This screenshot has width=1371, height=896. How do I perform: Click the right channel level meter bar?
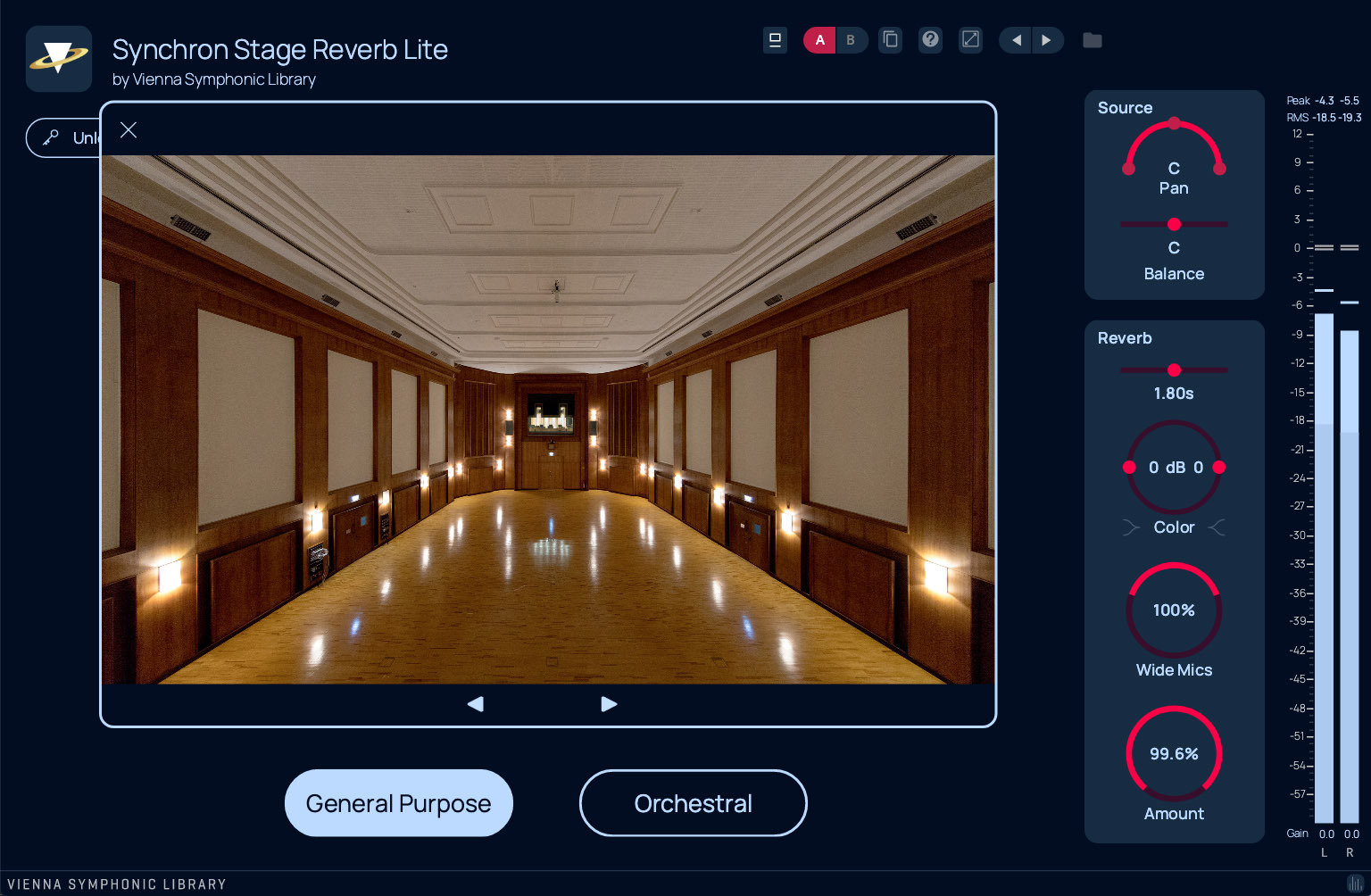tap(1350, 577)
